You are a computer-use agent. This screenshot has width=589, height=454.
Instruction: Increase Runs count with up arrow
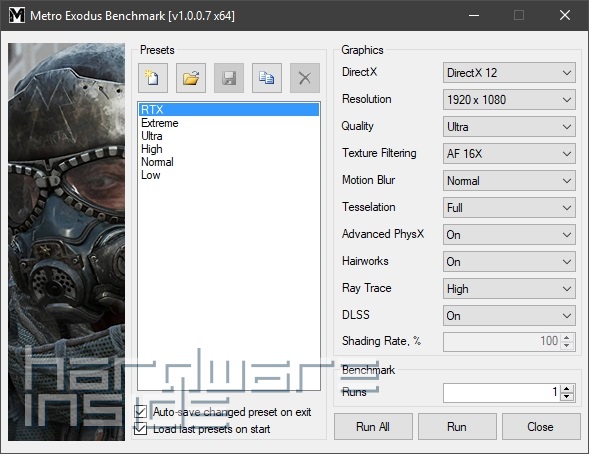tap(567, 388)
